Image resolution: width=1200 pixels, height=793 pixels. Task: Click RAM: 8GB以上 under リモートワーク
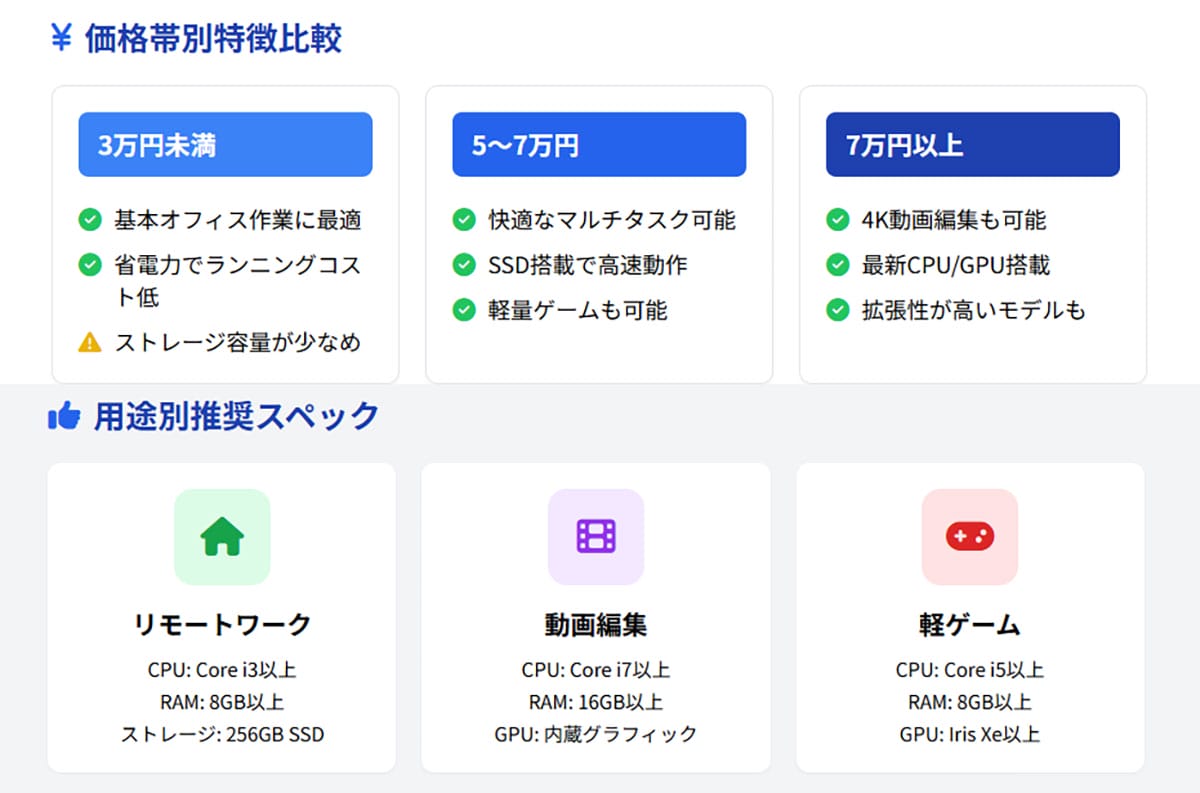222,702
